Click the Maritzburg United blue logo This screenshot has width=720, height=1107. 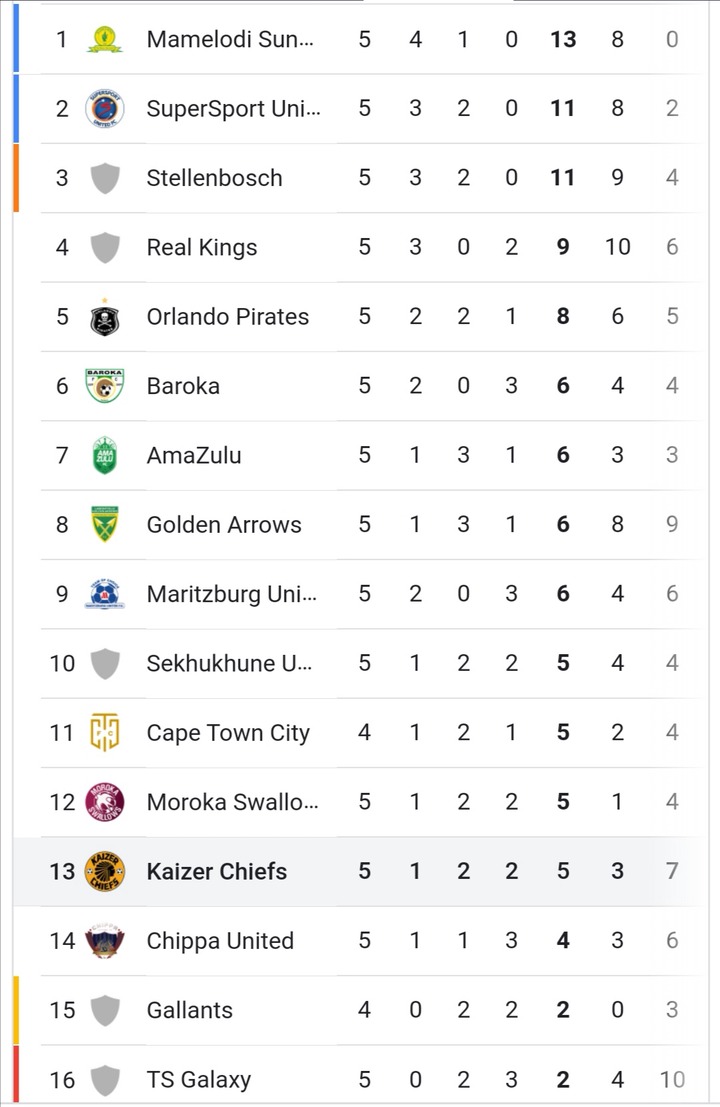[x=104, y=594]
